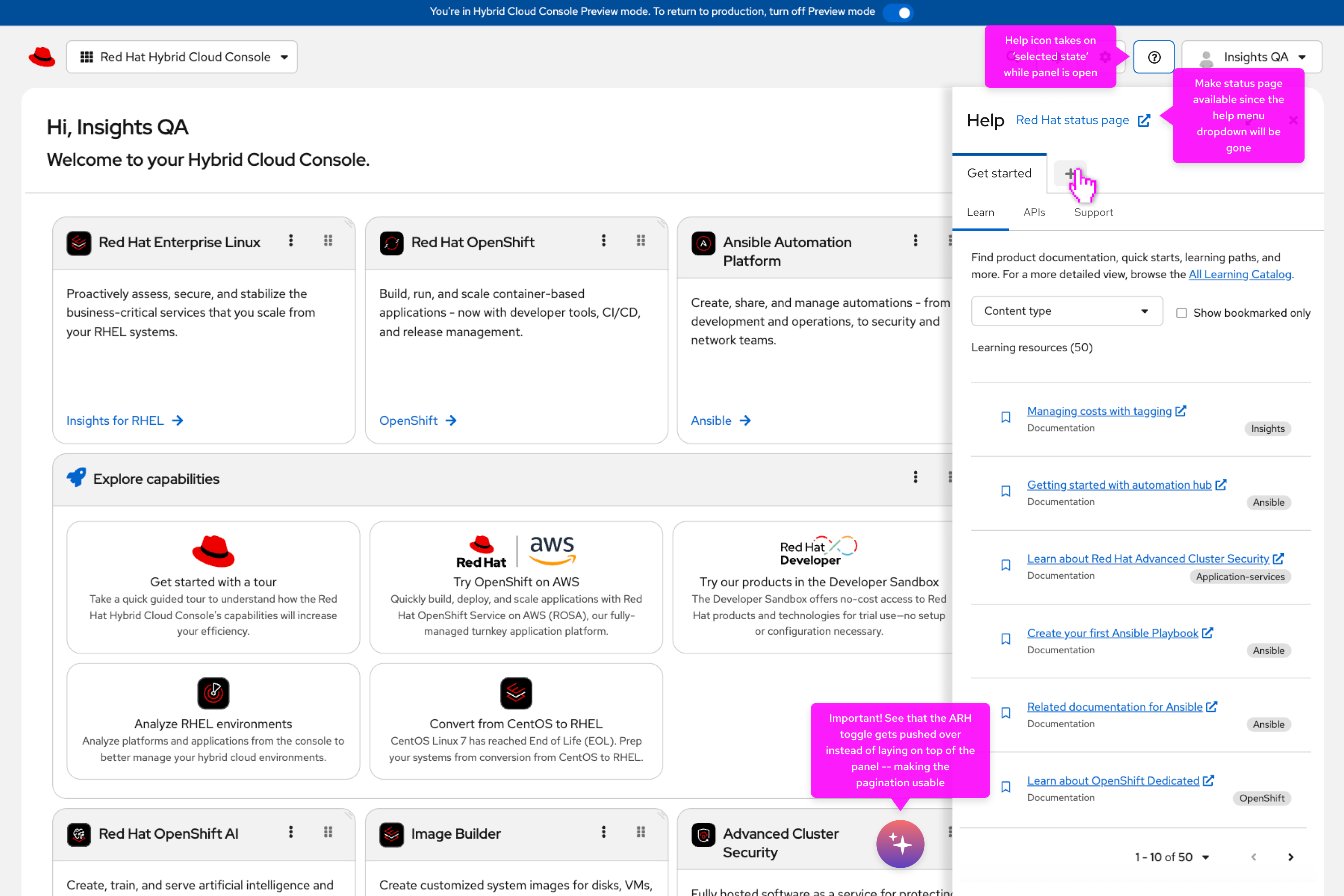
Task: Bookmark Learn about OpenShift Dedicated resource
Action: 1006,787
